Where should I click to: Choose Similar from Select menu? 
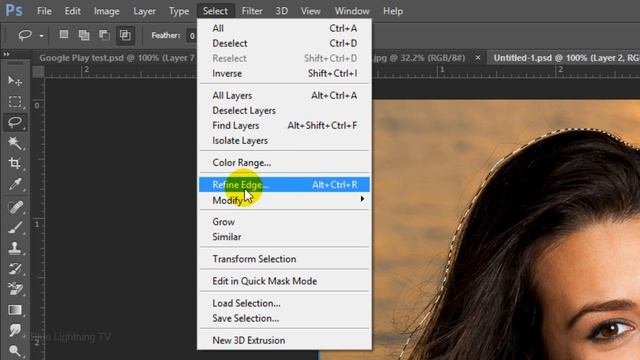click(x=284, y=237)
